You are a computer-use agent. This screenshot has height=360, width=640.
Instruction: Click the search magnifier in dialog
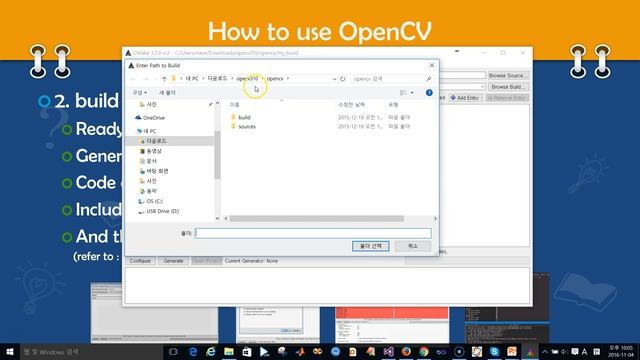tap(429, 79)
